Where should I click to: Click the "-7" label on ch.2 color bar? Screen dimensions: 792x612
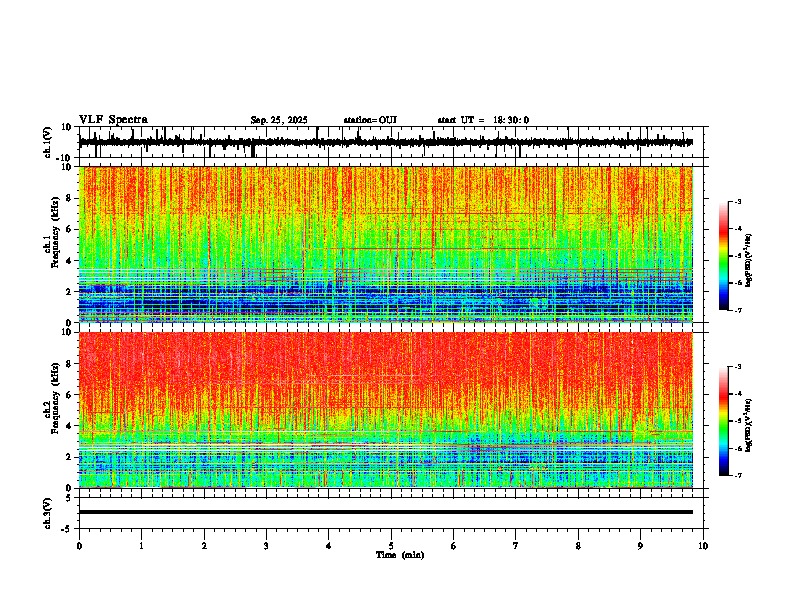738,475
